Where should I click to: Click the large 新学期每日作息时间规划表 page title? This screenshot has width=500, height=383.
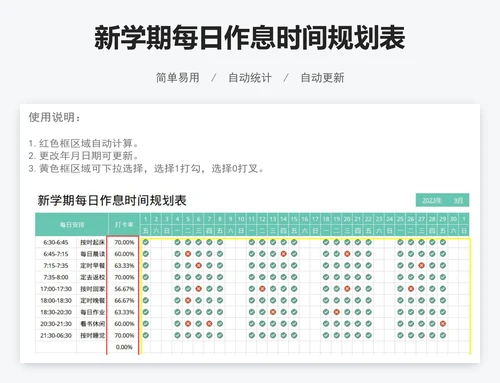point(250,38)
